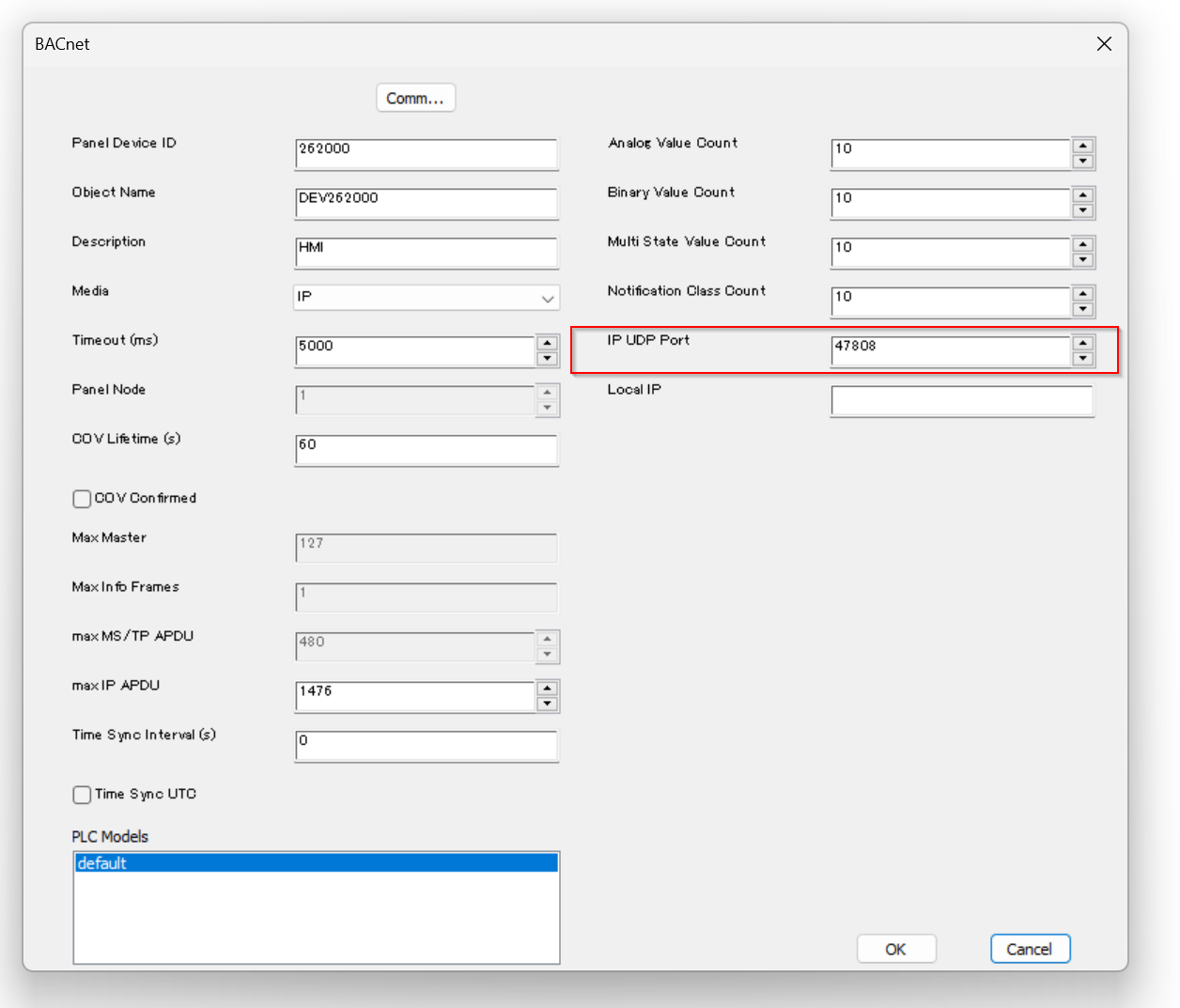Click the COV Lifetime (s) field
This screenshot has width=1180, height=1008.
point(427,450)
